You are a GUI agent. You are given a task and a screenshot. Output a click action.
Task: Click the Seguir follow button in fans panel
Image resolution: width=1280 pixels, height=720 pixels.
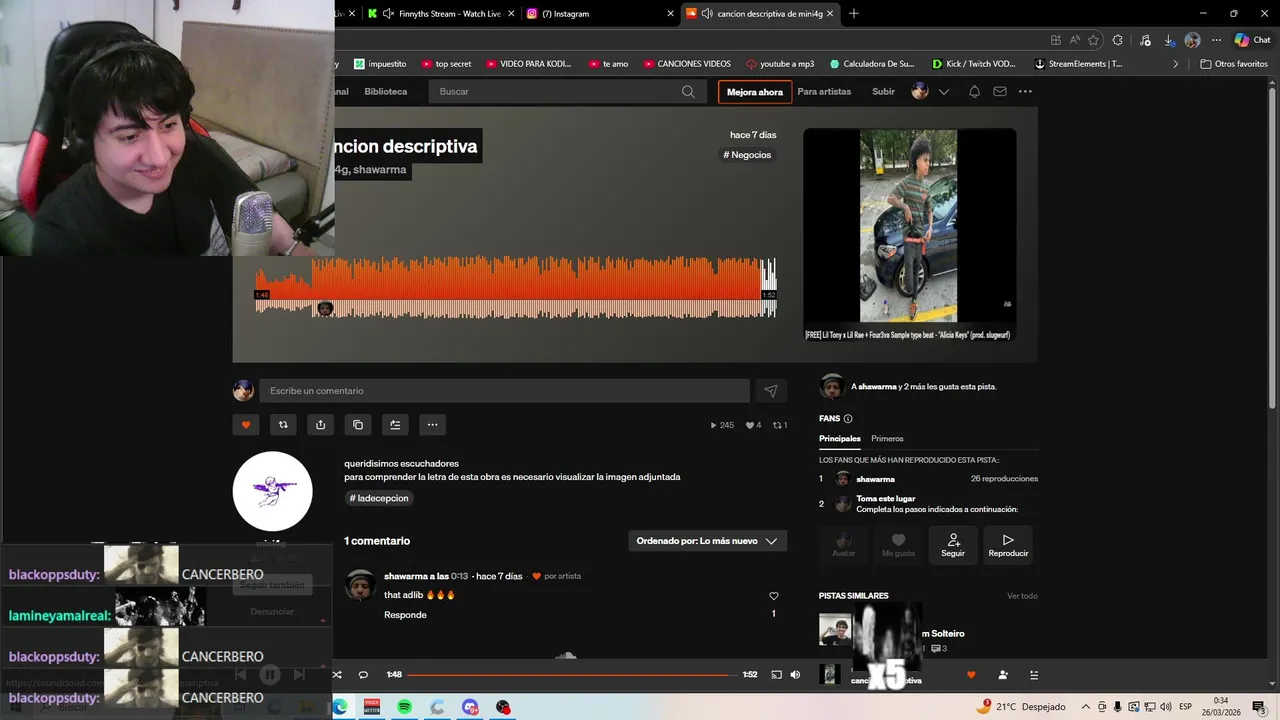pos(953,545)
